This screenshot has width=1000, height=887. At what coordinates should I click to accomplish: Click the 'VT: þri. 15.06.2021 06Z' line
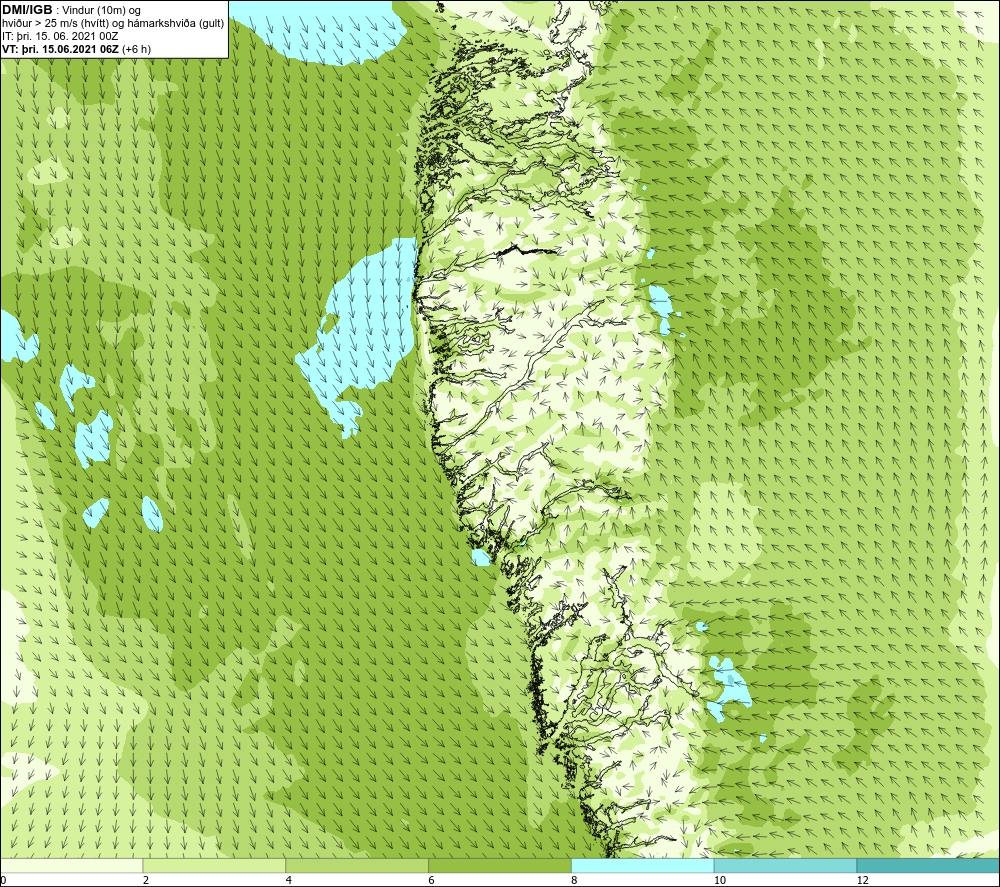point(77,49)
